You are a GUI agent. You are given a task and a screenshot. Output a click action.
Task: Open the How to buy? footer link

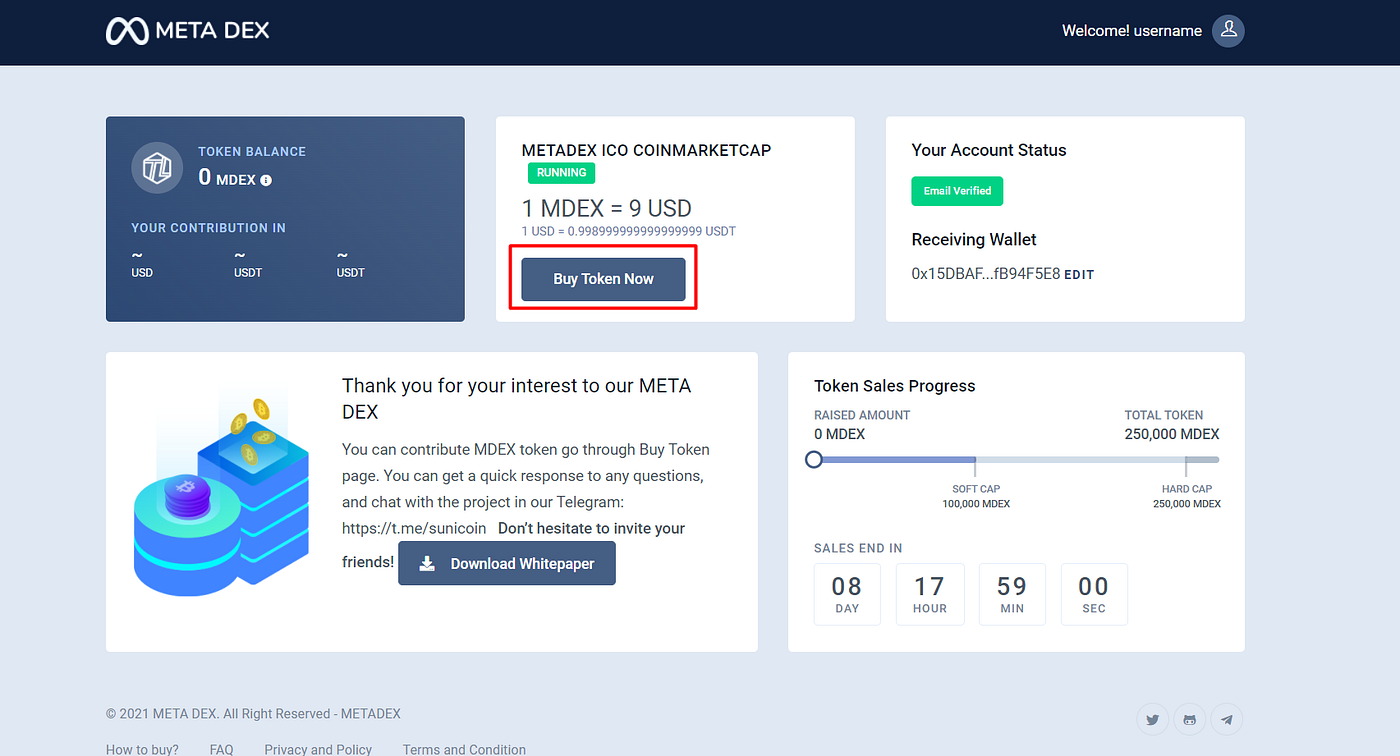pyautogui.click(x=143, y=749)
